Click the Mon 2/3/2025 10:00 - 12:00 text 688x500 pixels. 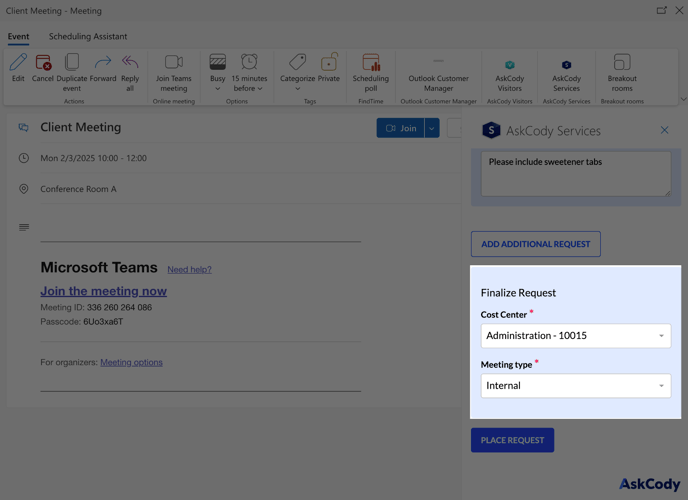(x=93, y=158)
